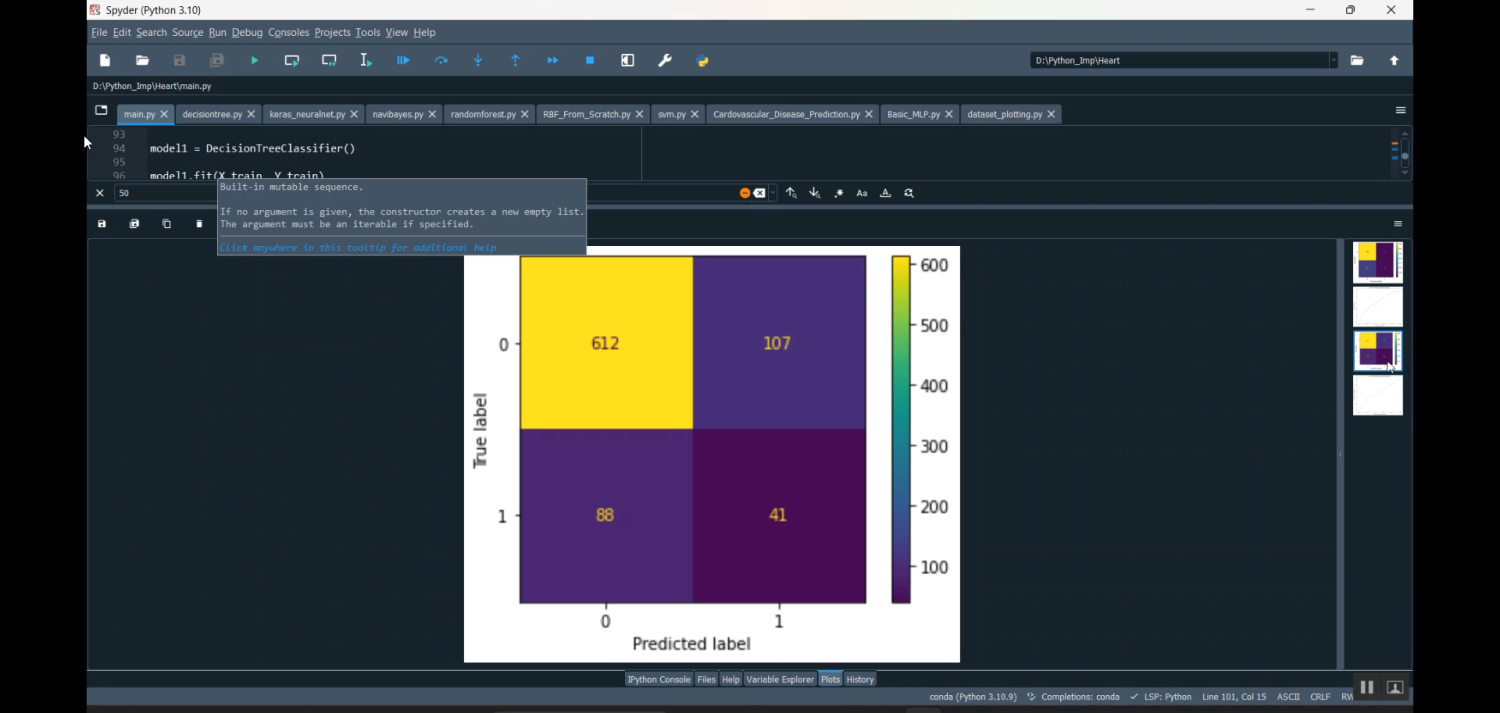Switch to the randomforest.py tab

[x=483, y=114]
